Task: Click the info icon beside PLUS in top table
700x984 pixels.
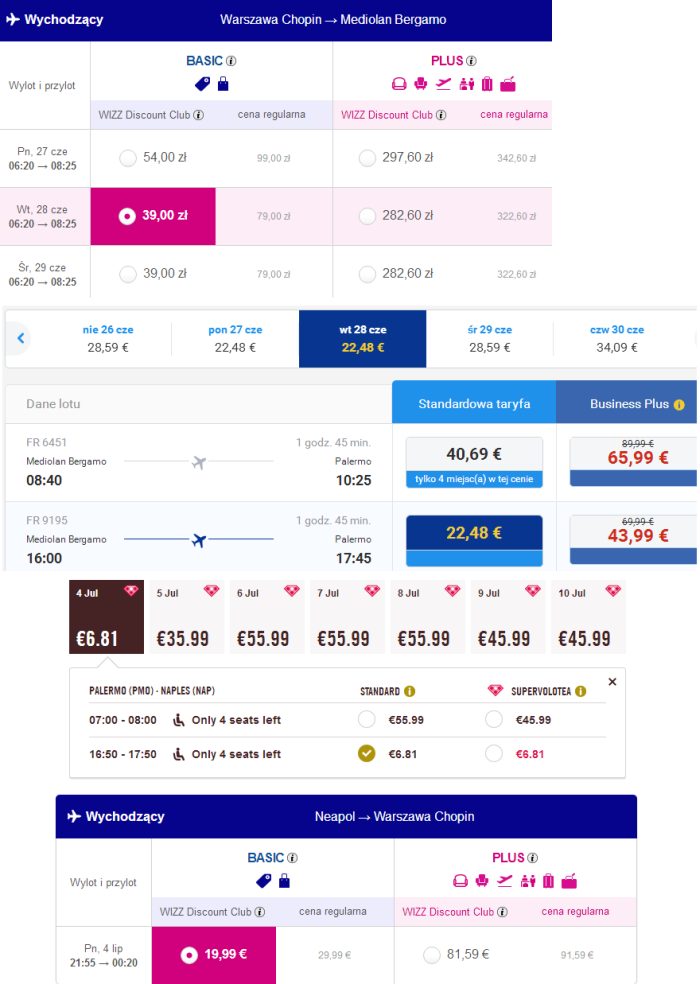Action: click(471, 61)
